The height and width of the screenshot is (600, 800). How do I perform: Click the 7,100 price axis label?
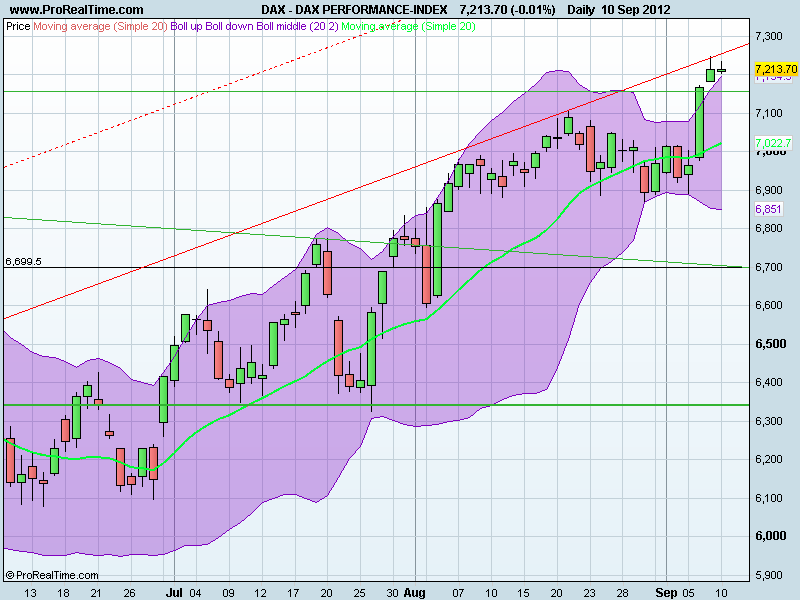point(768,113)
